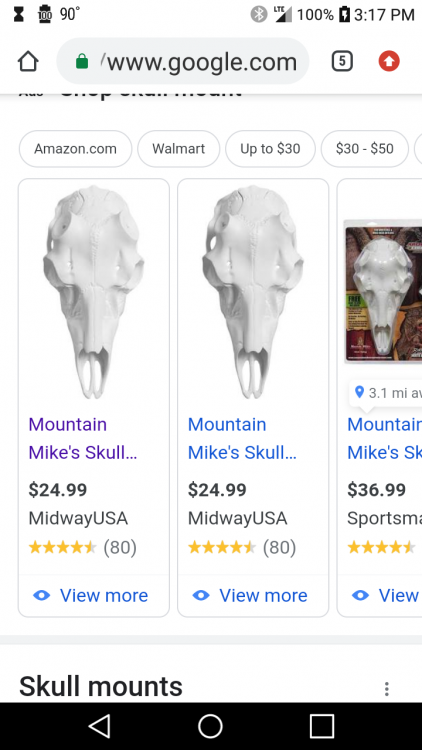Open Android recent apps square button
Viewport: 422px width, 750px height.
pyautogui.click(x=322, y=726)
